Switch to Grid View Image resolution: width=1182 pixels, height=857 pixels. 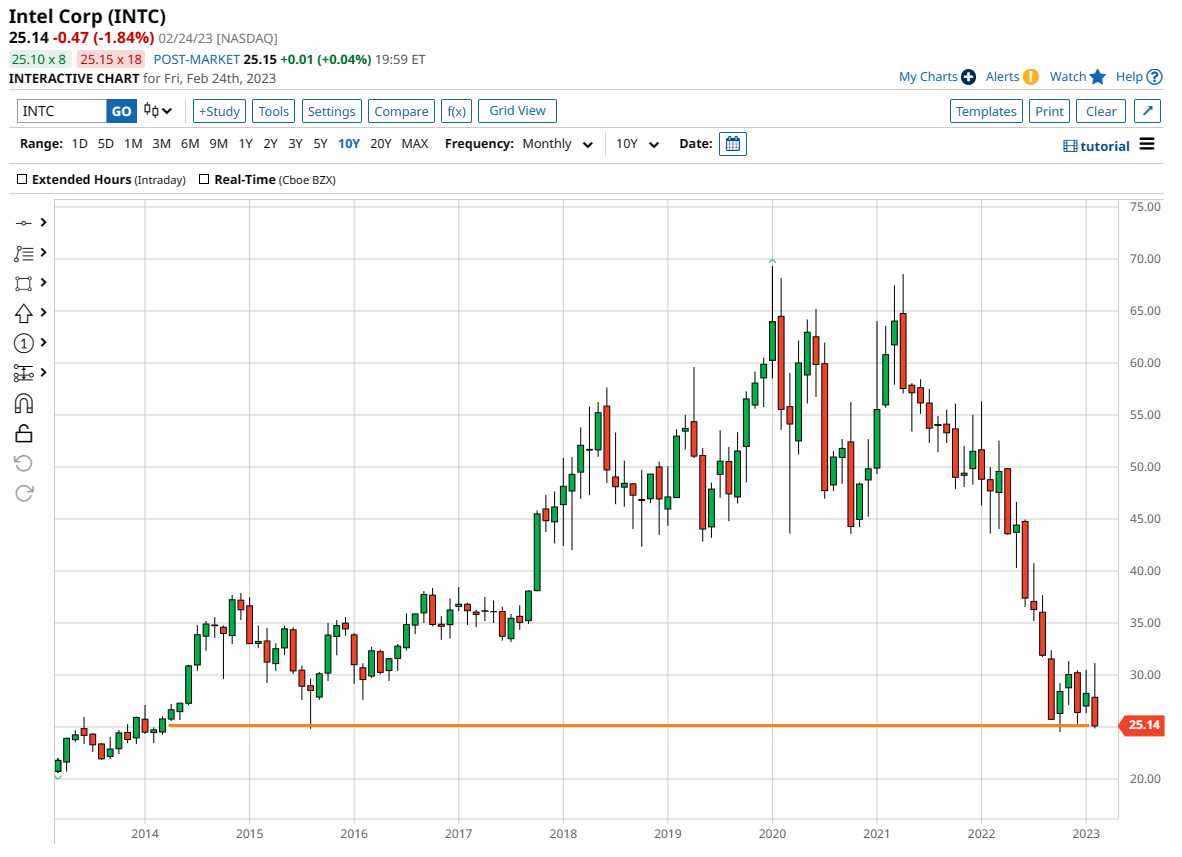click(x=517, y=111)
